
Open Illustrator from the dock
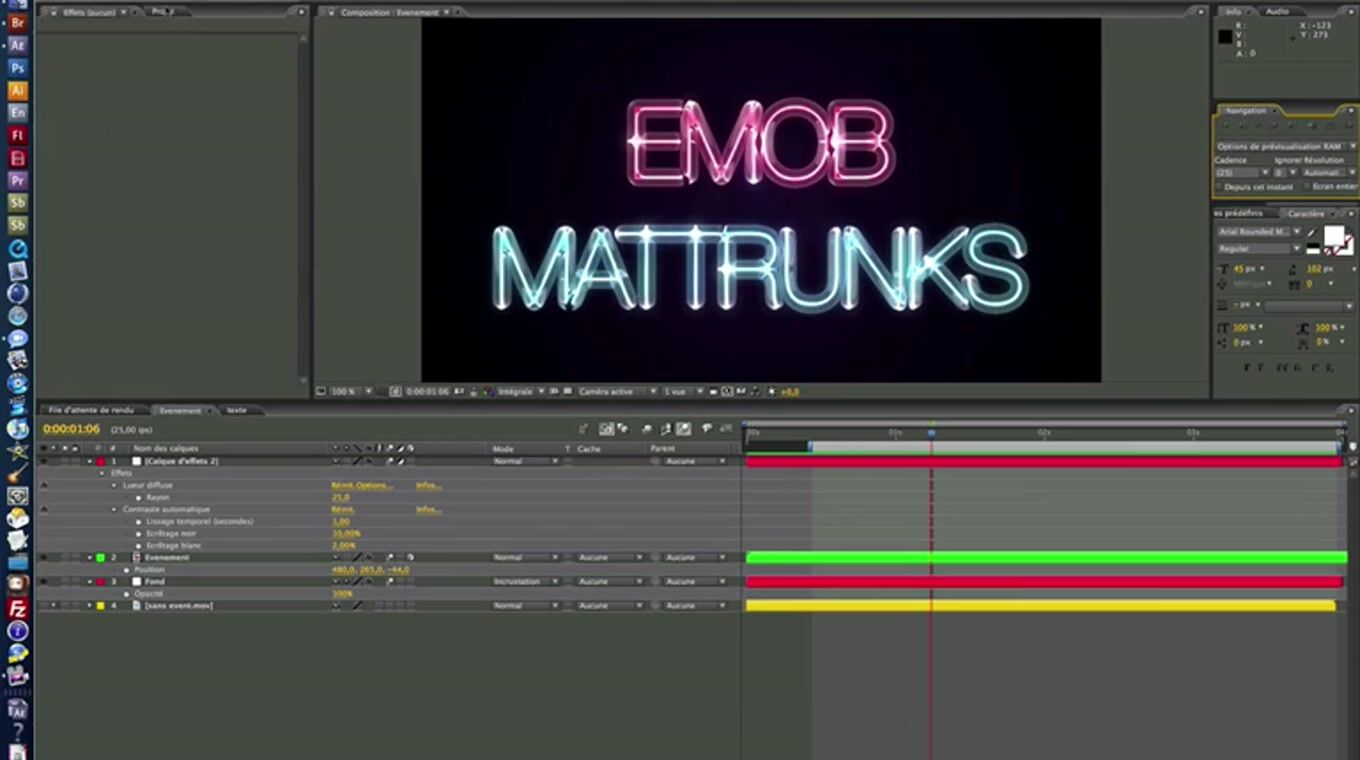(x=17, y=90)
